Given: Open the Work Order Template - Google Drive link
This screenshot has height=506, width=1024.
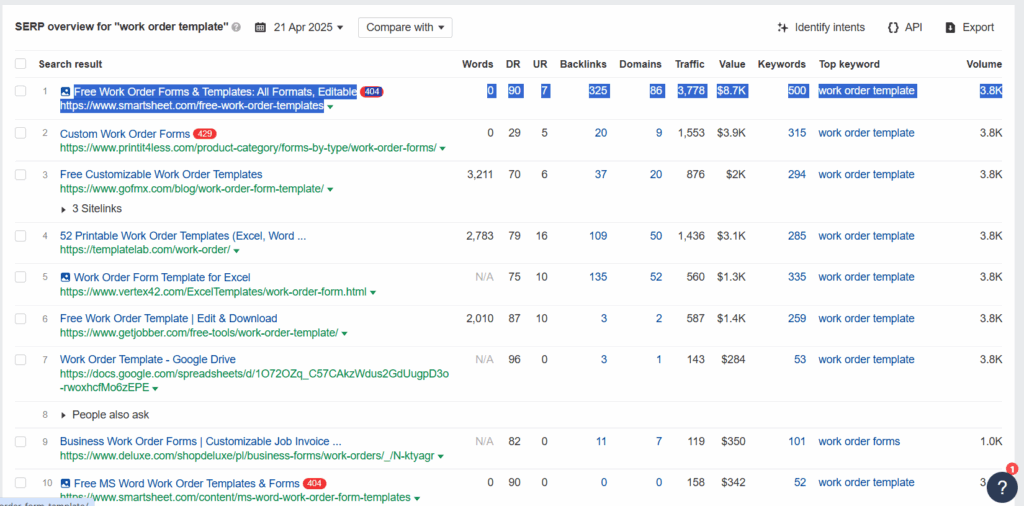Looking at the screenshot, I should [x=148, y=359].
